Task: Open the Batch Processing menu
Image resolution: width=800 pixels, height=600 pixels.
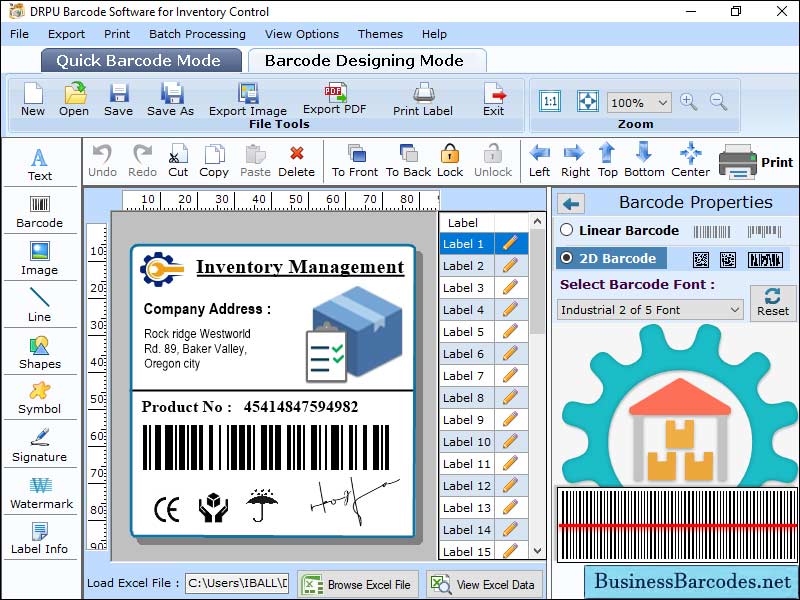Action: (x=198, y=33)
